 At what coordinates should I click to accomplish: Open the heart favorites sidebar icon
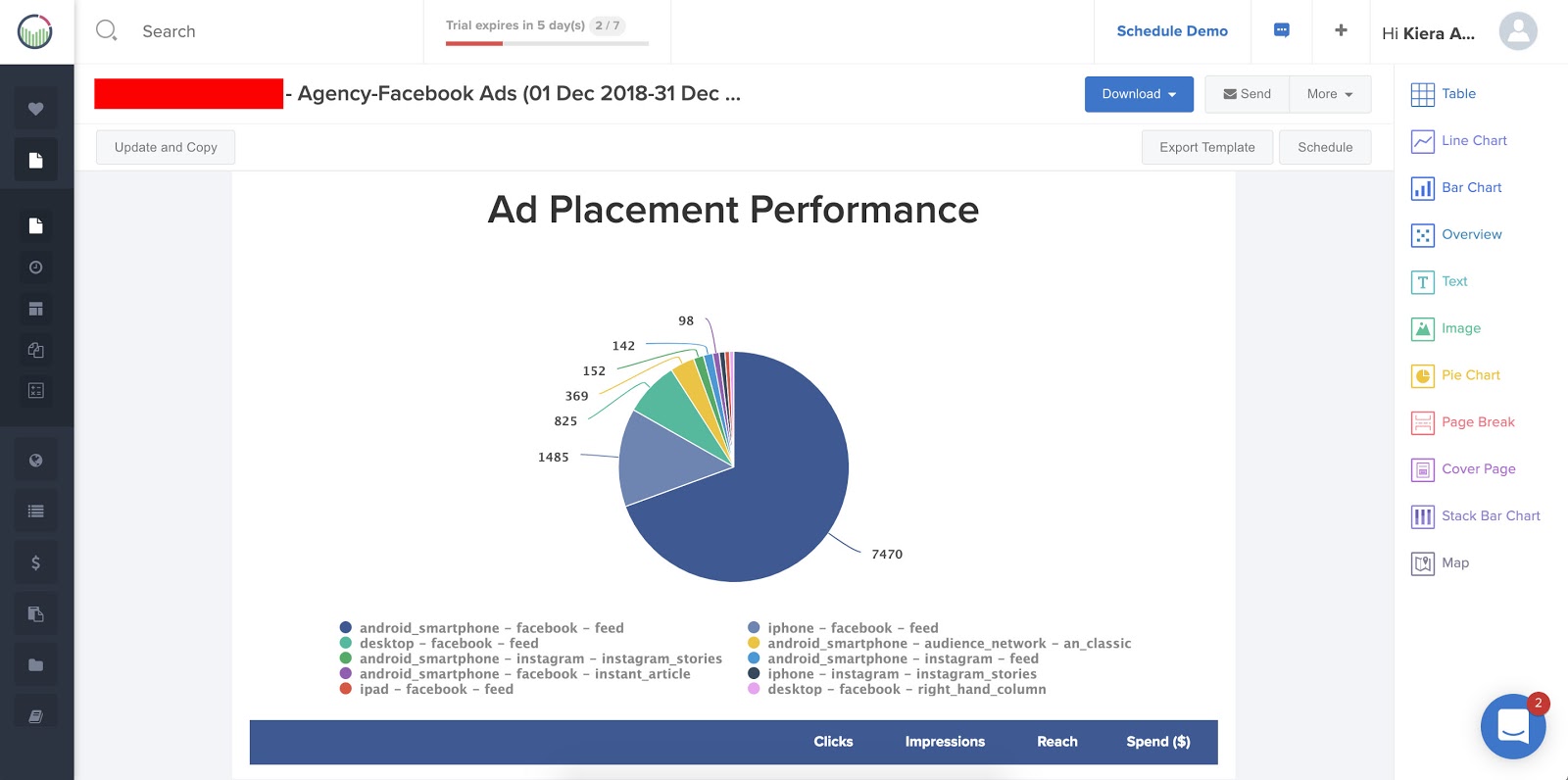(35, 109)
